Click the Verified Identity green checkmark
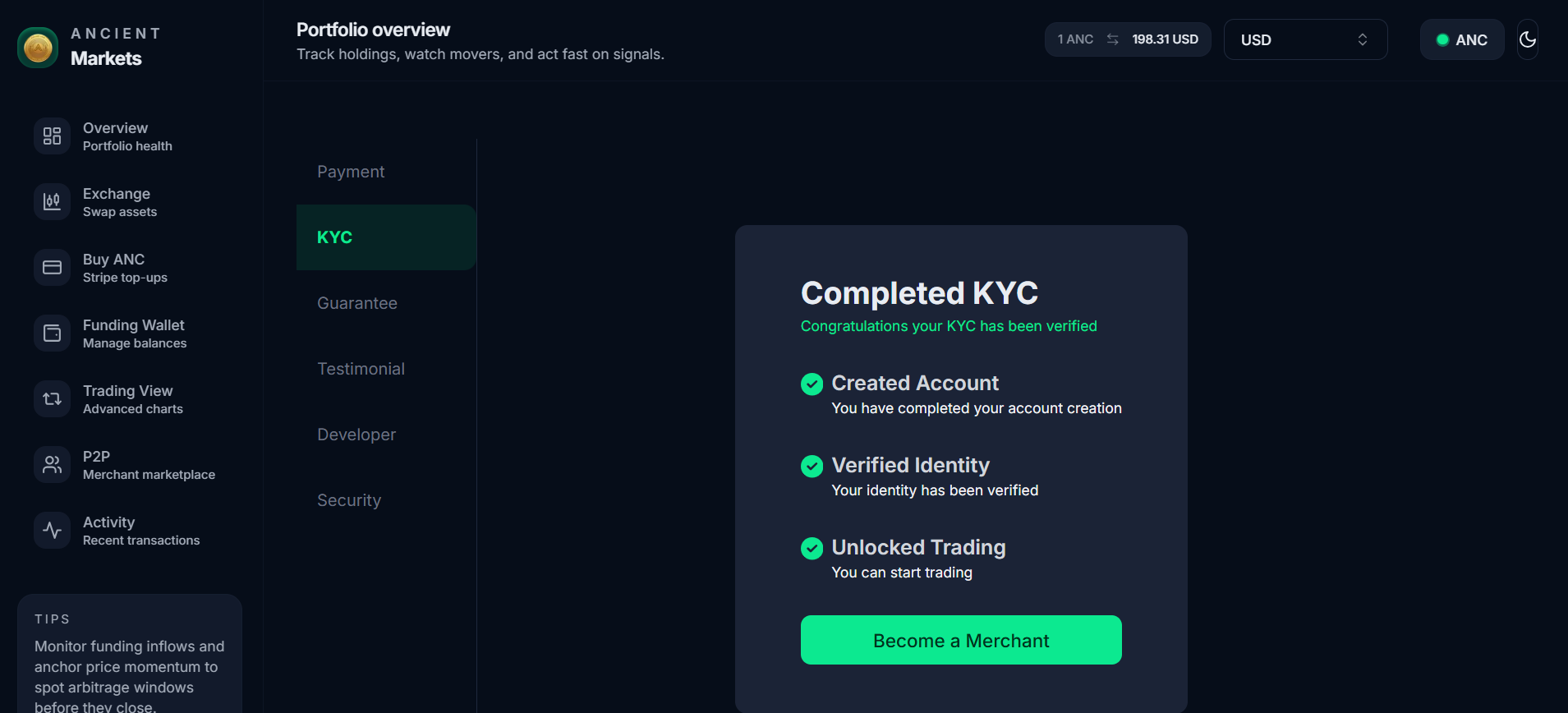The width and height of the screenshot is (1568, 713). tap(812, 467)
